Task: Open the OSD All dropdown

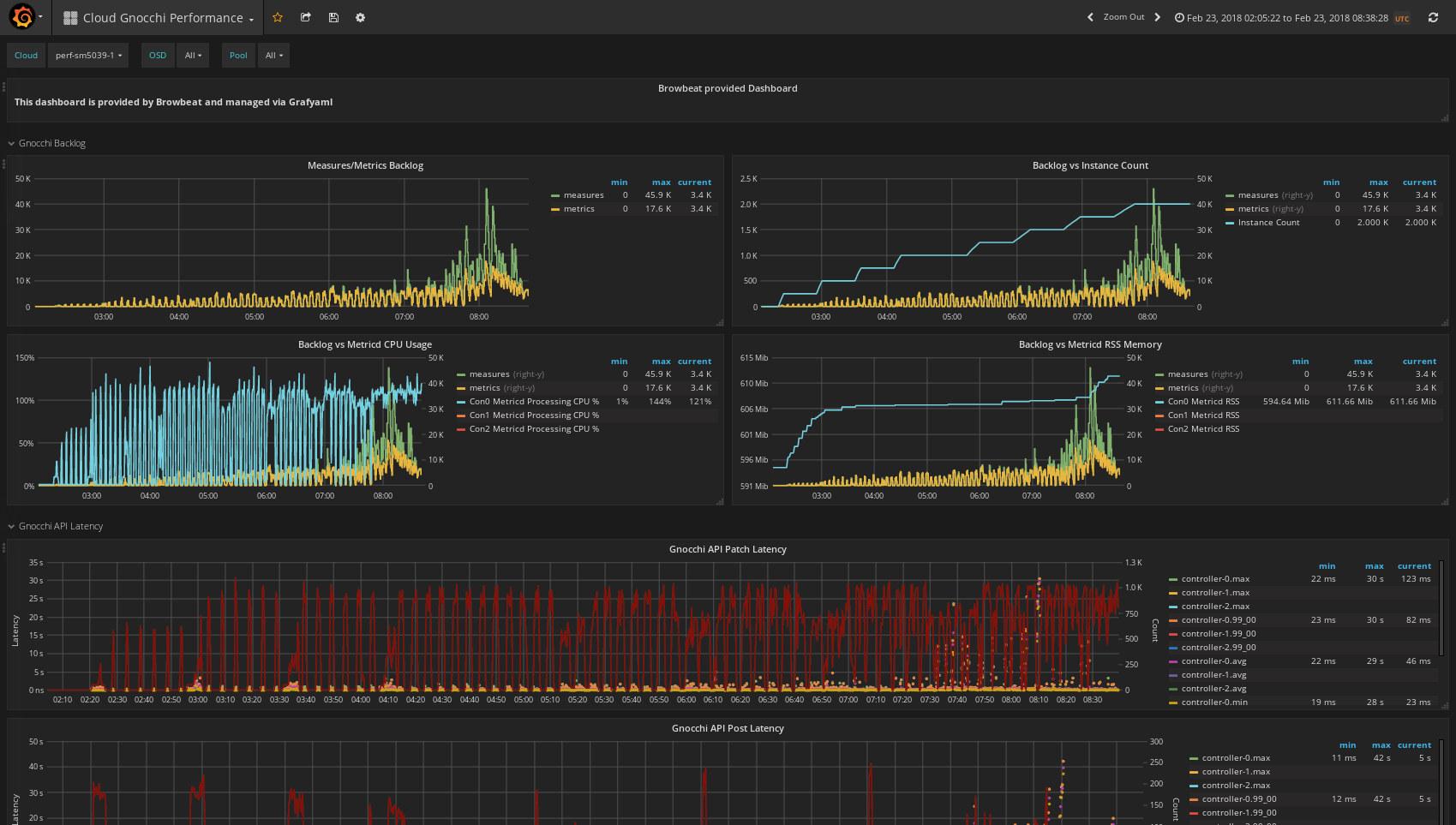Action: [193, 56]
